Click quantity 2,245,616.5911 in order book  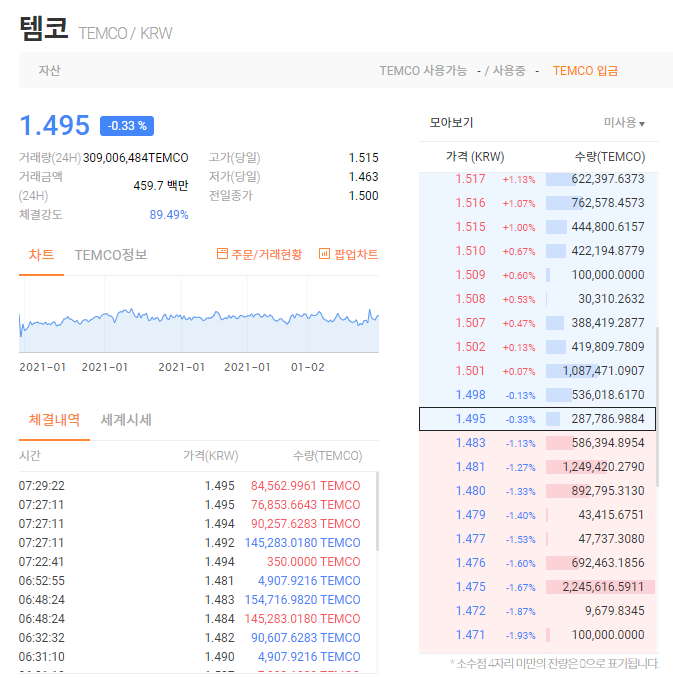(603, 587)
